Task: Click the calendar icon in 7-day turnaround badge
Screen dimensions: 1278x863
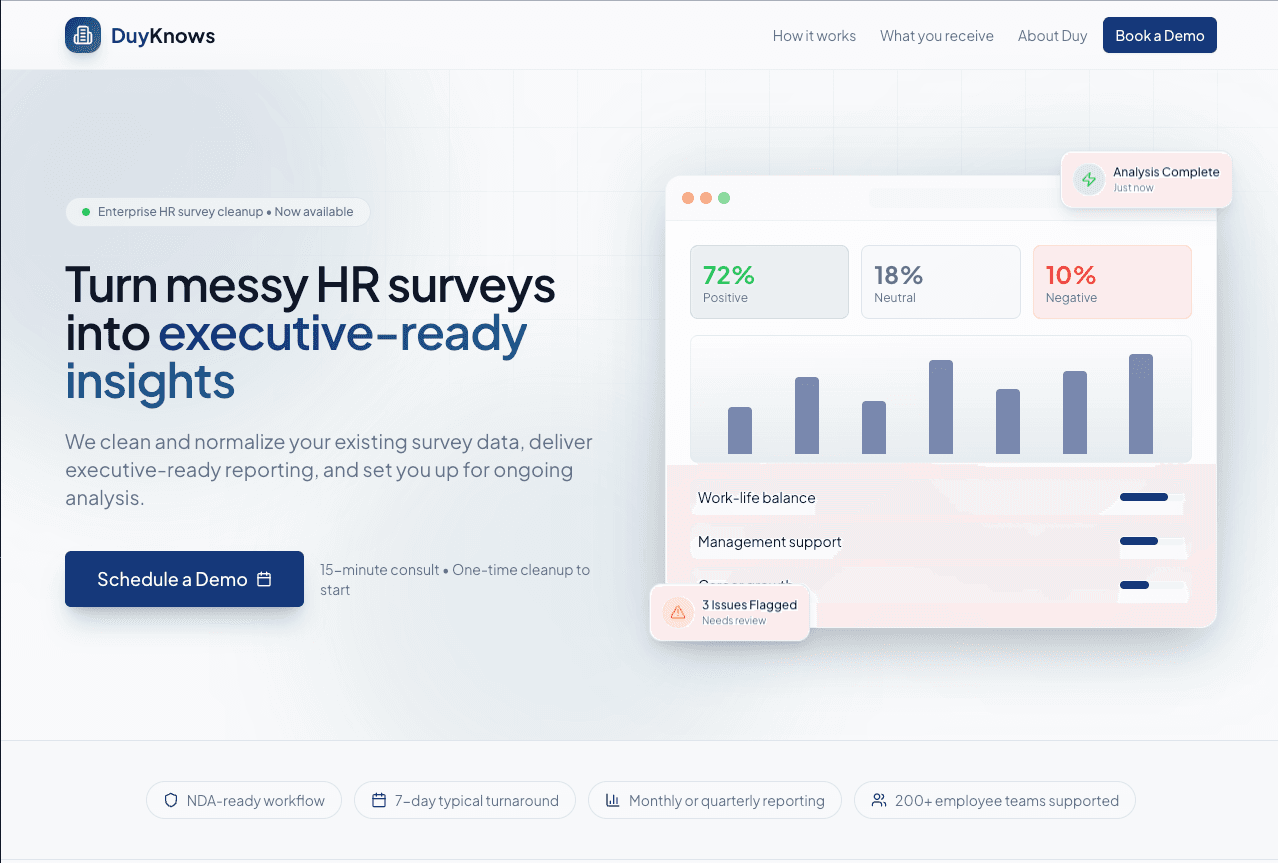Action: pos(380,800)
